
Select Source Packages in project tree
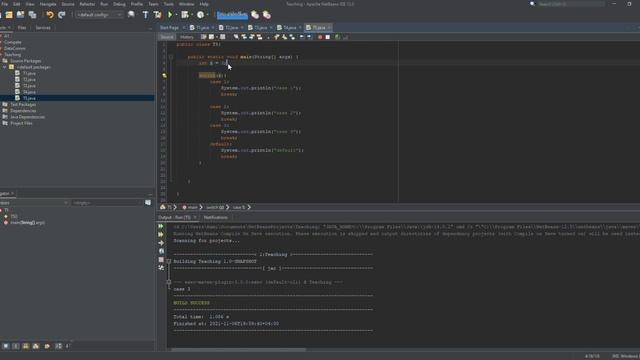click(26, 61)
